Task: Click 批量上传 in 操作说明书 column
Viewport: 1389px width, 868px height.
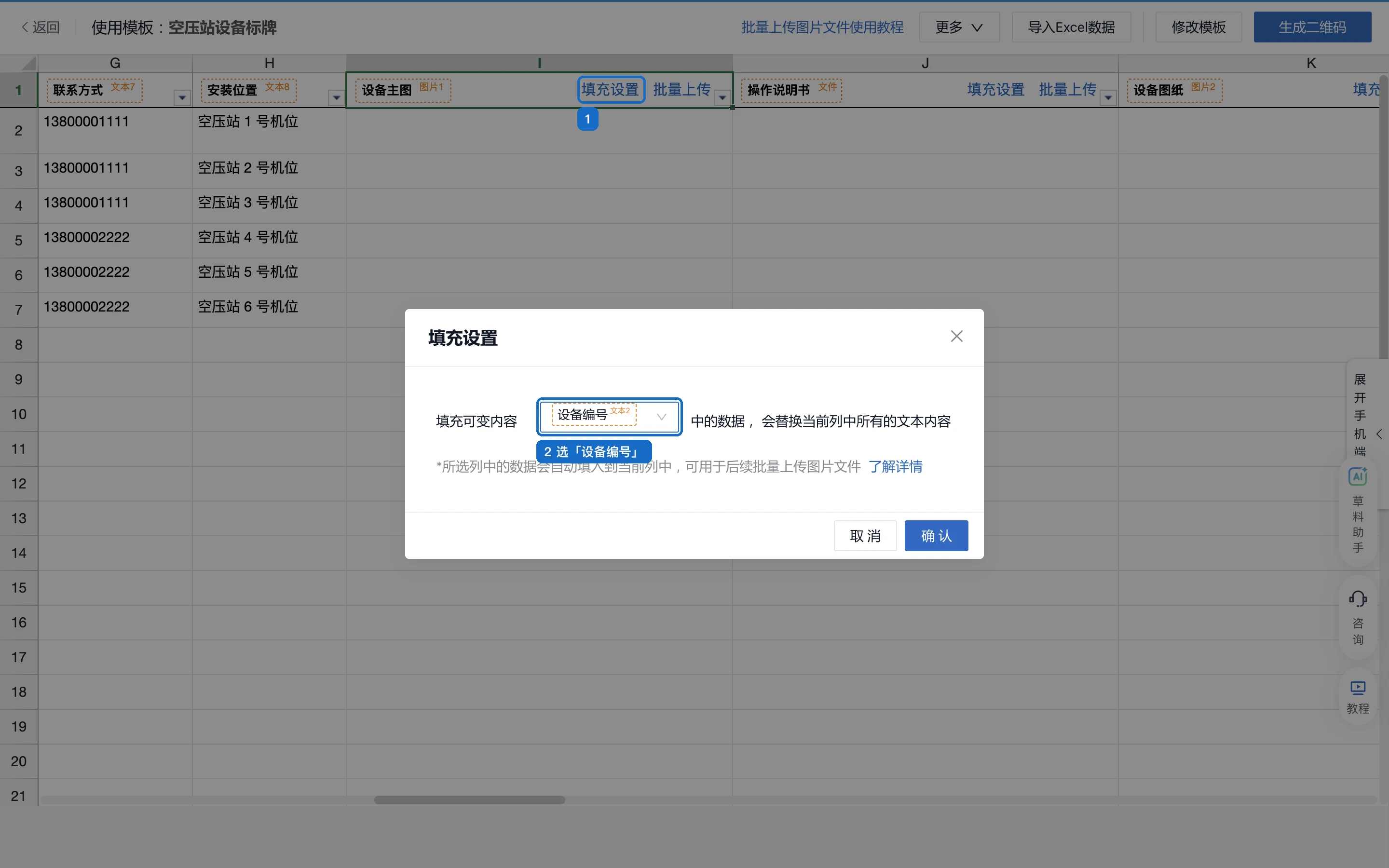Action: tap(1067, 90)
